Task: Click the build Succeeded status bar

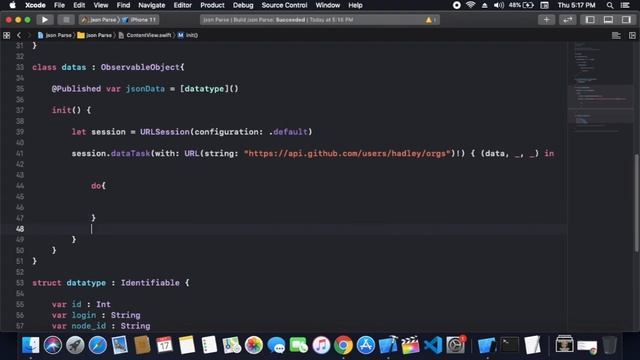Action: [x=320, y=20]
